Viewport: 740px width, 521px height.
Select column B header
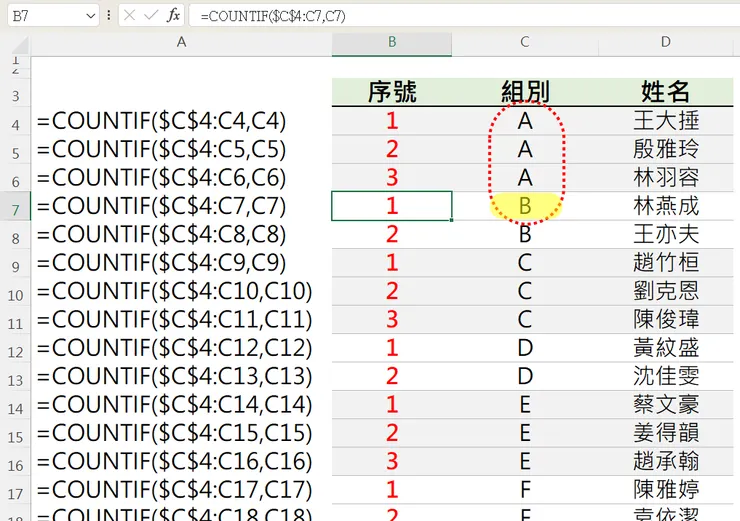pos(392,42)
